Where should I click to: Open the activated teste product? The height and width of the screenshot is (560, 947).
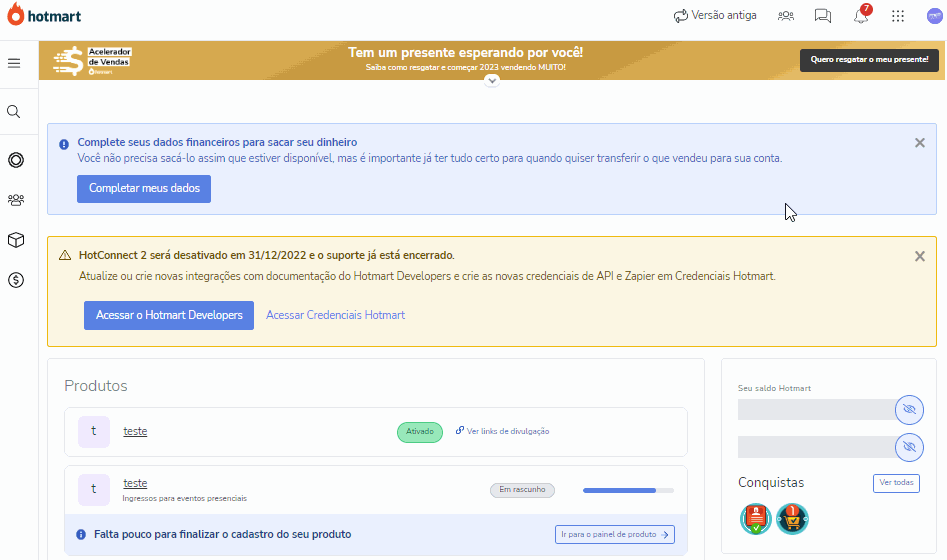pos(135,431)
